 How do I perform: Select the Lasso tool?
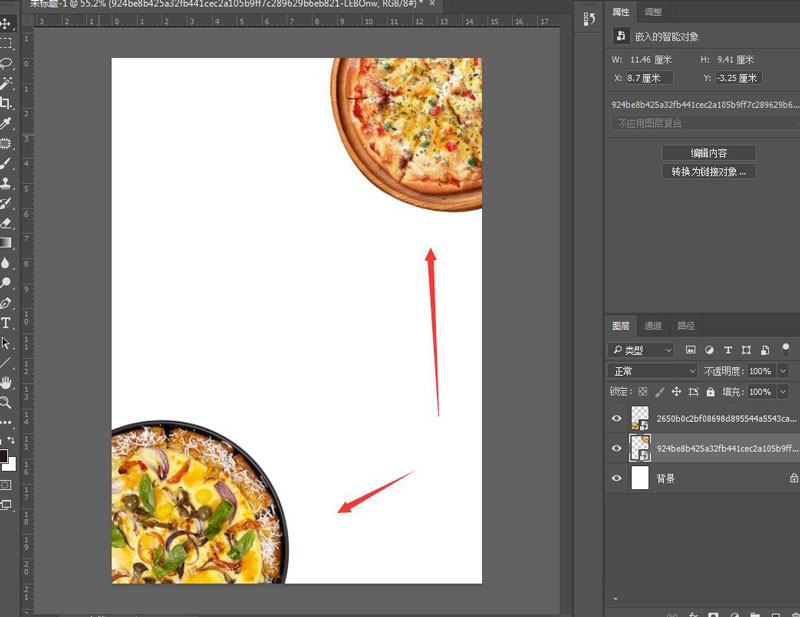coord(6,63)
